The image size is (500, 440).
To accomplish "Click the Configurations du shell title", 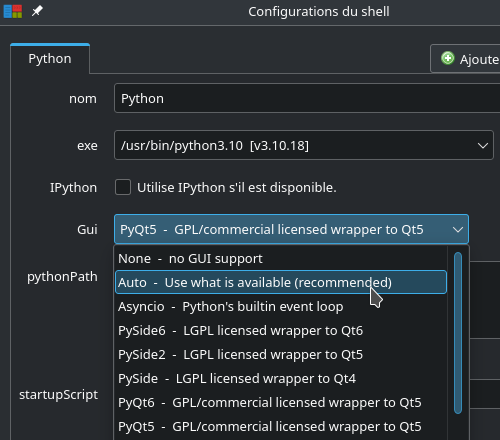I will tap(319, 12).
